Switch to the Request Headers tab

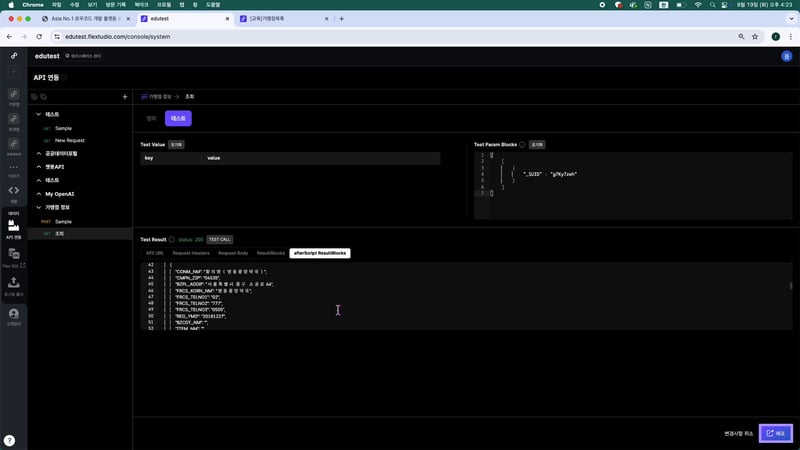(x=191, y=253)
